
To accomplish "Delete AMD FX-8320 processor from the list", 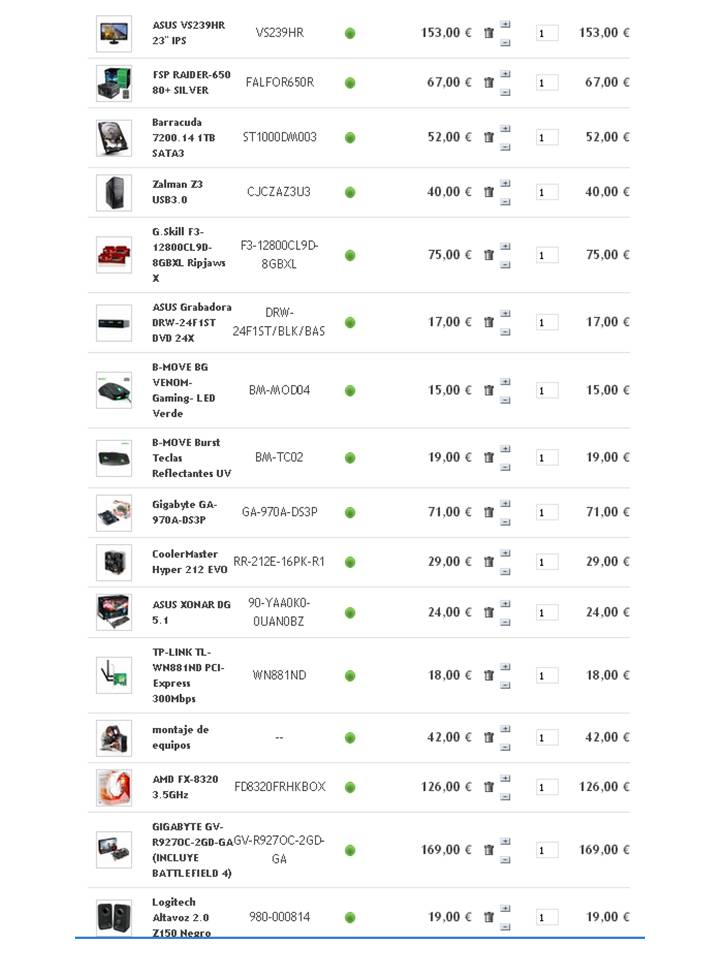I will coord(489,787).
